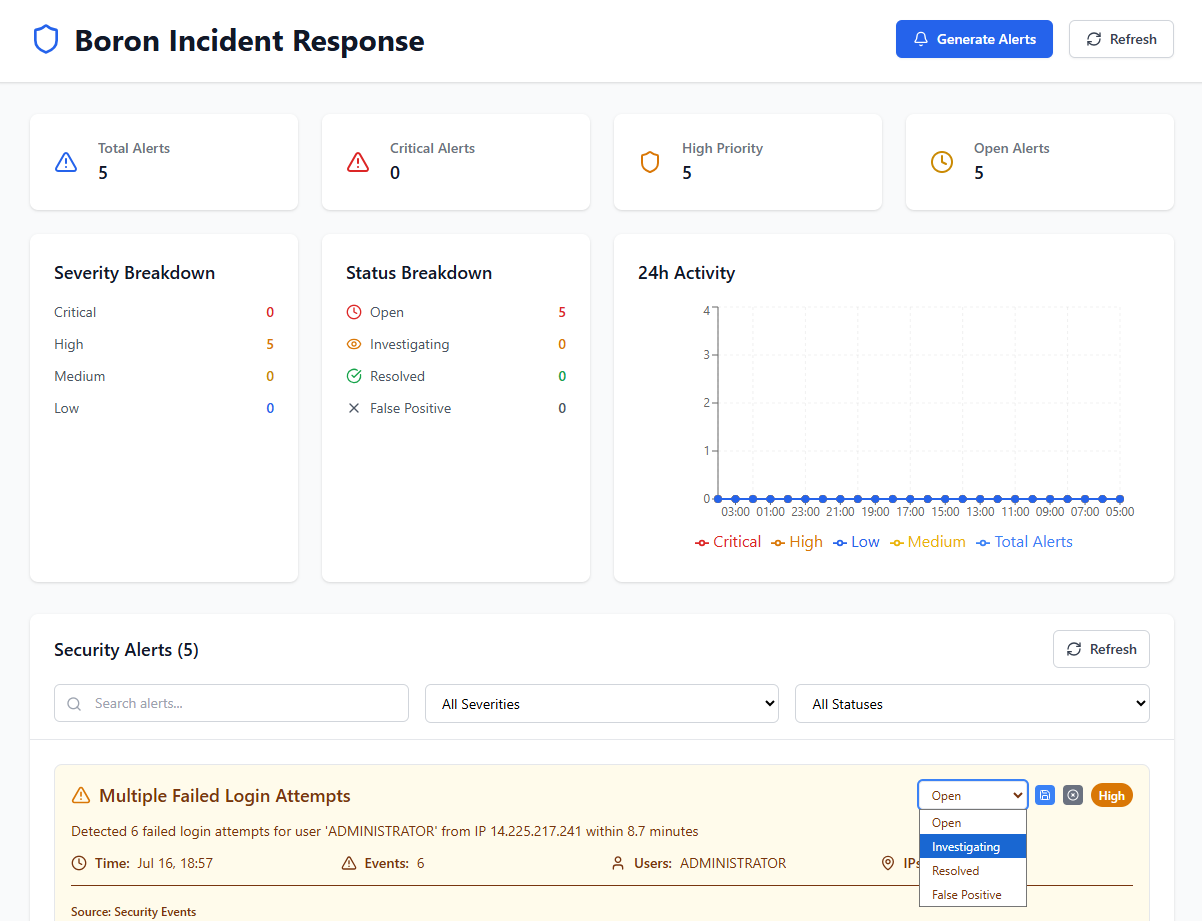Screen dimensions: 1202x921
Task: Collapse the alert status dropdown showing Open
Action: coord(973,795)
